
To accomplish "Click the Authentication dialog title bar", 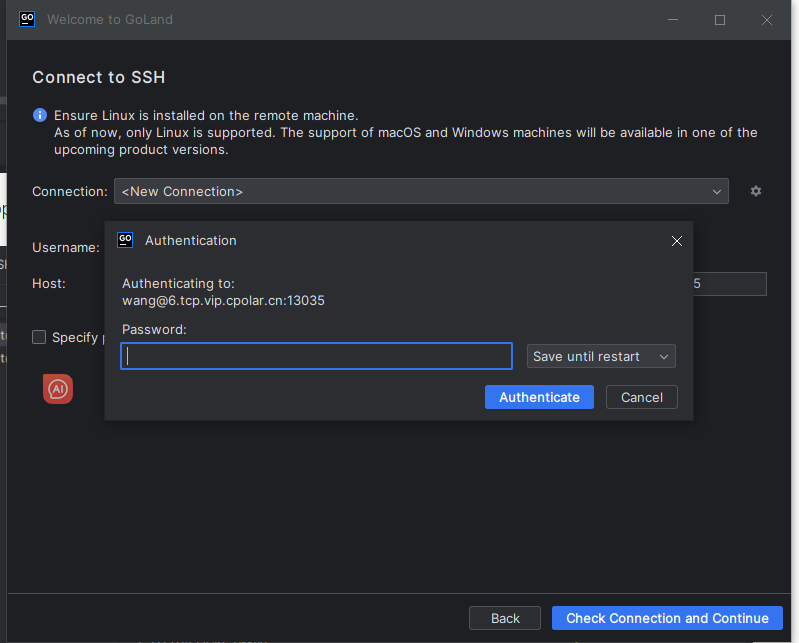I will click(400, 240).
